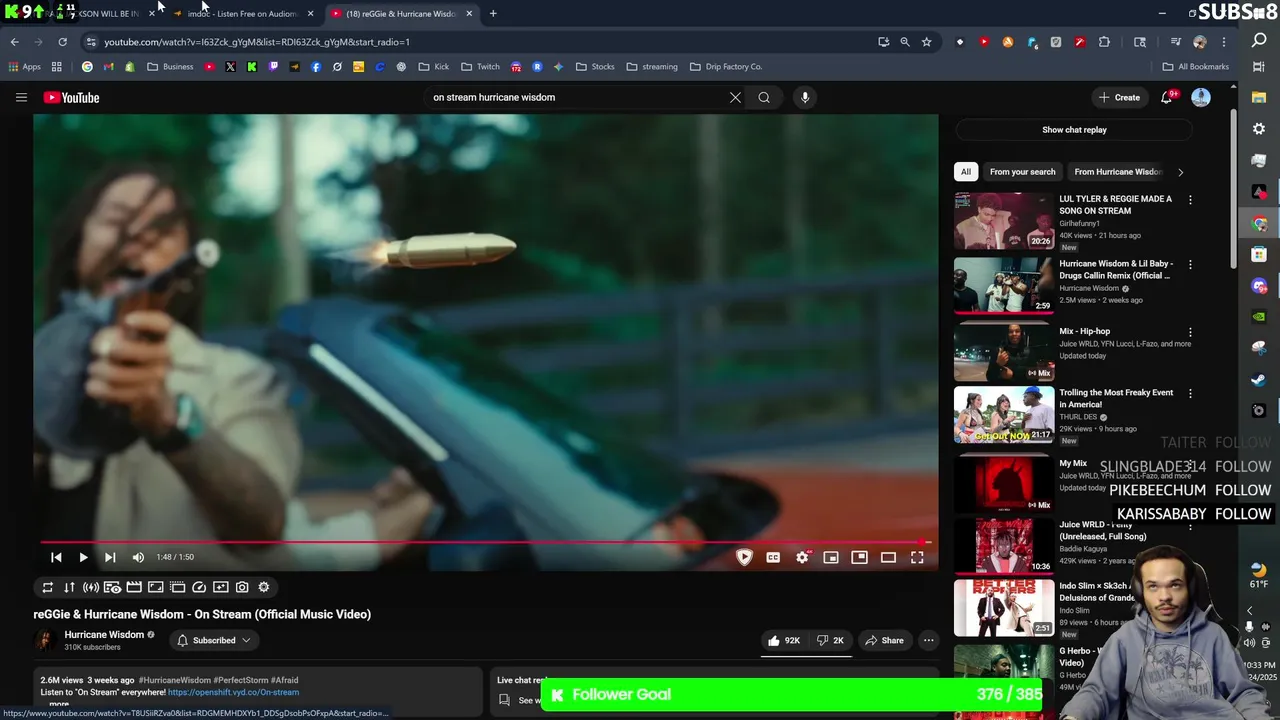Mute the video volume
Viewport: 1280px width, 720px height.
[138, 557]
